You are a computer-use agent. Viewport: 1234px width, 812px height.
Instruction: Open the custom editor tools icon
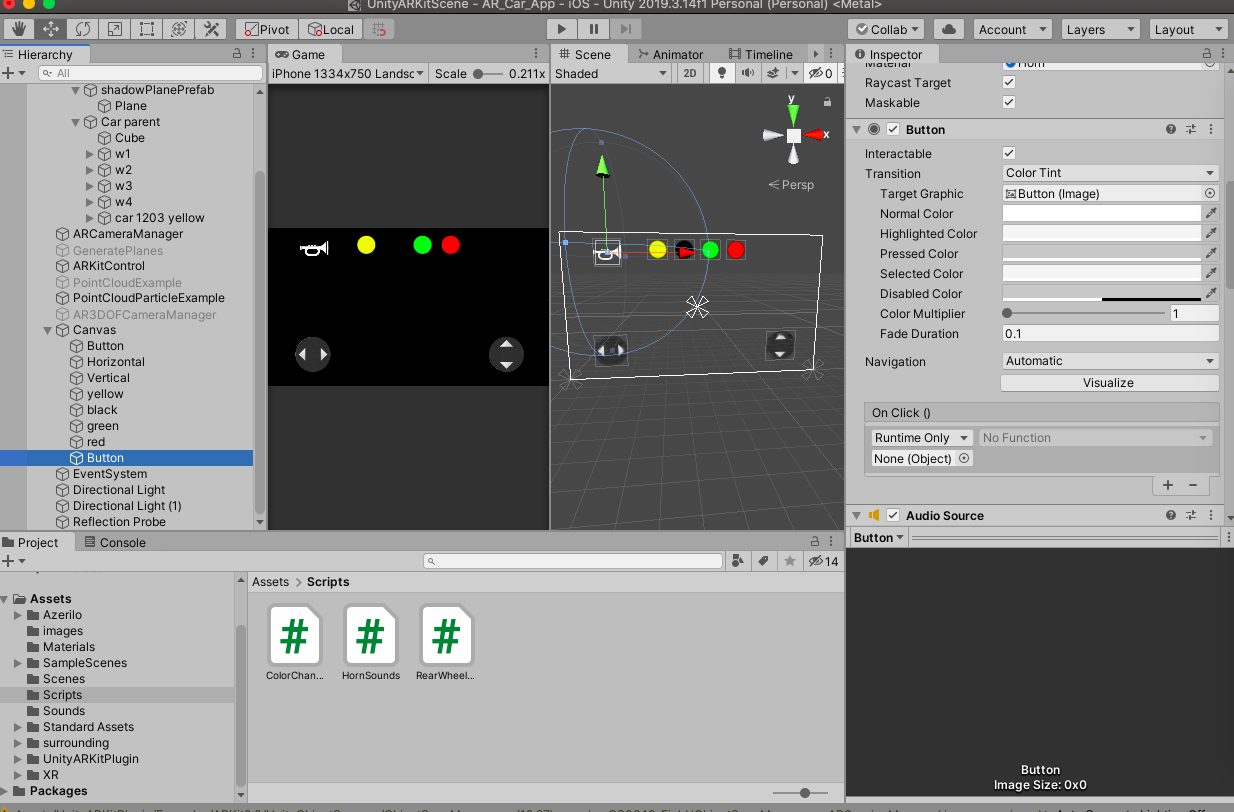coord(212,29)
